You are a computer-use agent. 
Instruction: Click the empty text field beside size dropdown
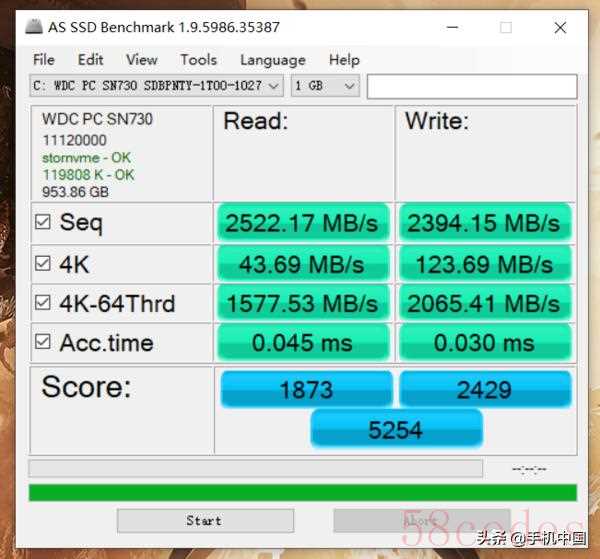coord(472,86)
